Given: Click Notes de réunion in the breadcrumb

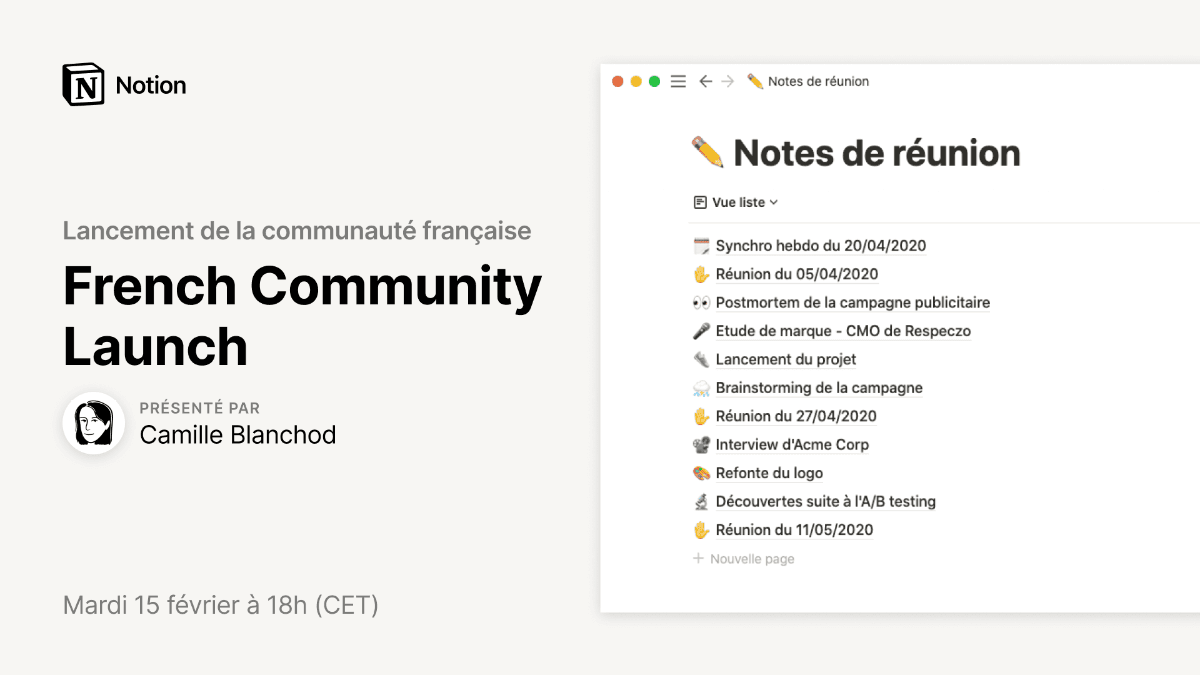Looking at the screenshot, I should (x=819, y=82).
